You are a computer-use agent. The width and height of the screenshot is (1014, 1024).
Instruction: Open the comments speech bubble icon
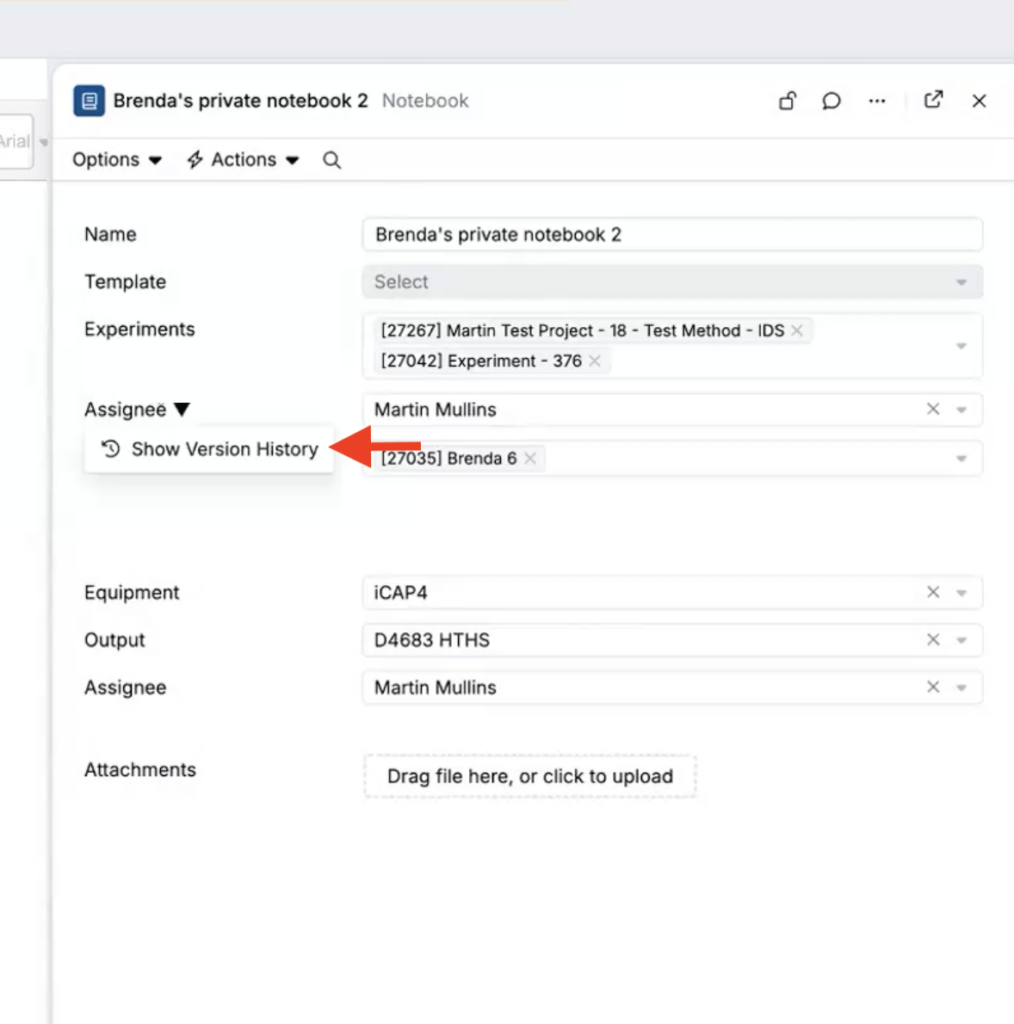[x=831, y=101]
